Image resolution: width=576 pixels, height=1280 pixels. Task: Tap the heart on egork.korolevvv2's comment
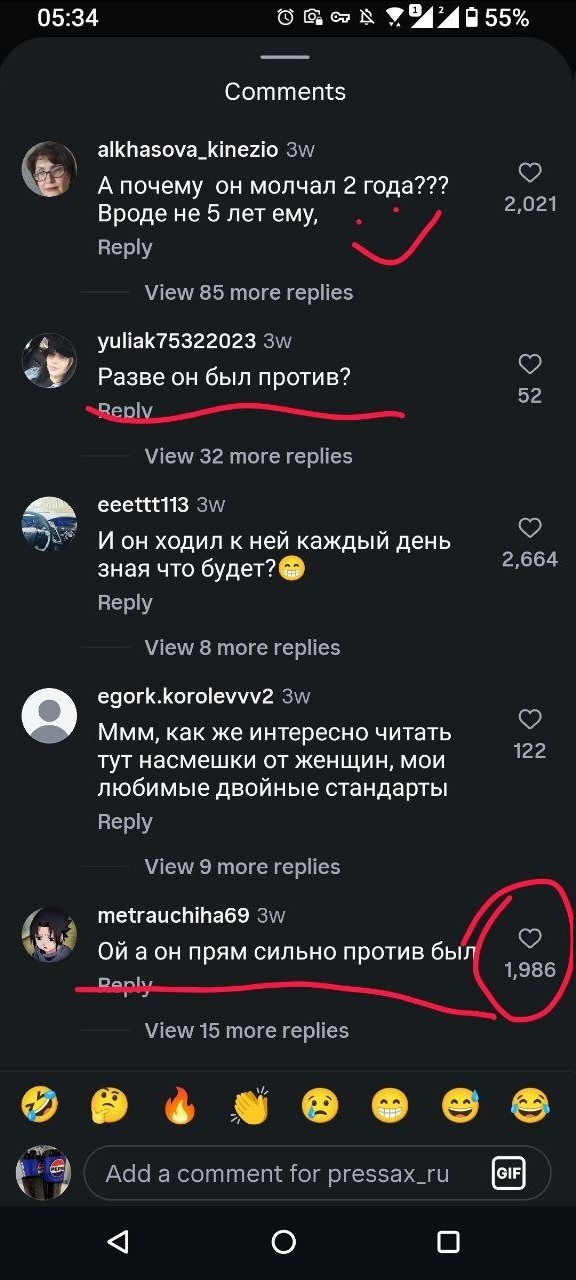click(x=530, y=719)
